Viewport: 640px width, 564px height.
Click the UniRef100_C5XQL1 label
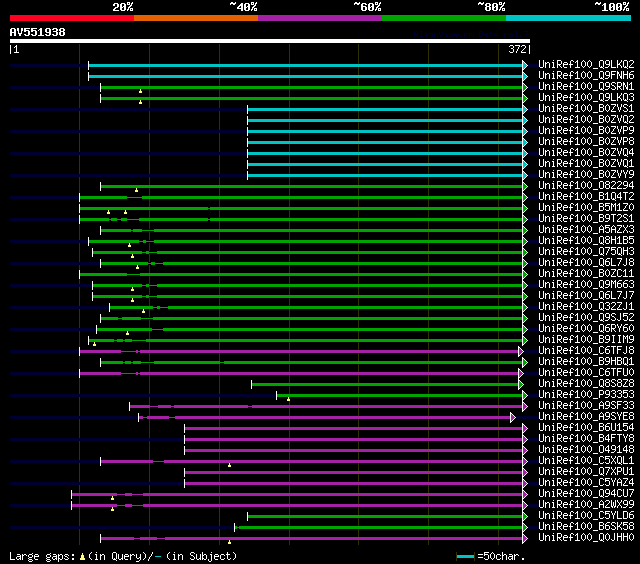[x=586, y=461]
